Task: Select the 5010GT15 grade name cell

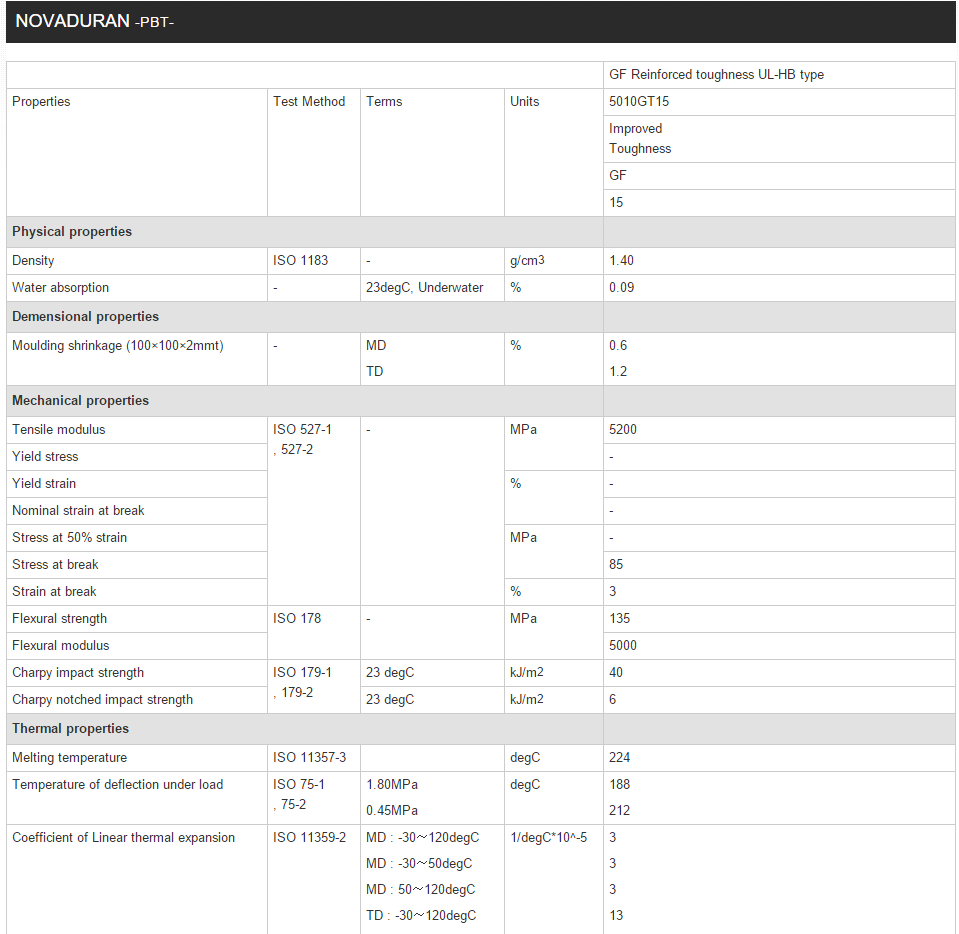Action: pos(638,102)
